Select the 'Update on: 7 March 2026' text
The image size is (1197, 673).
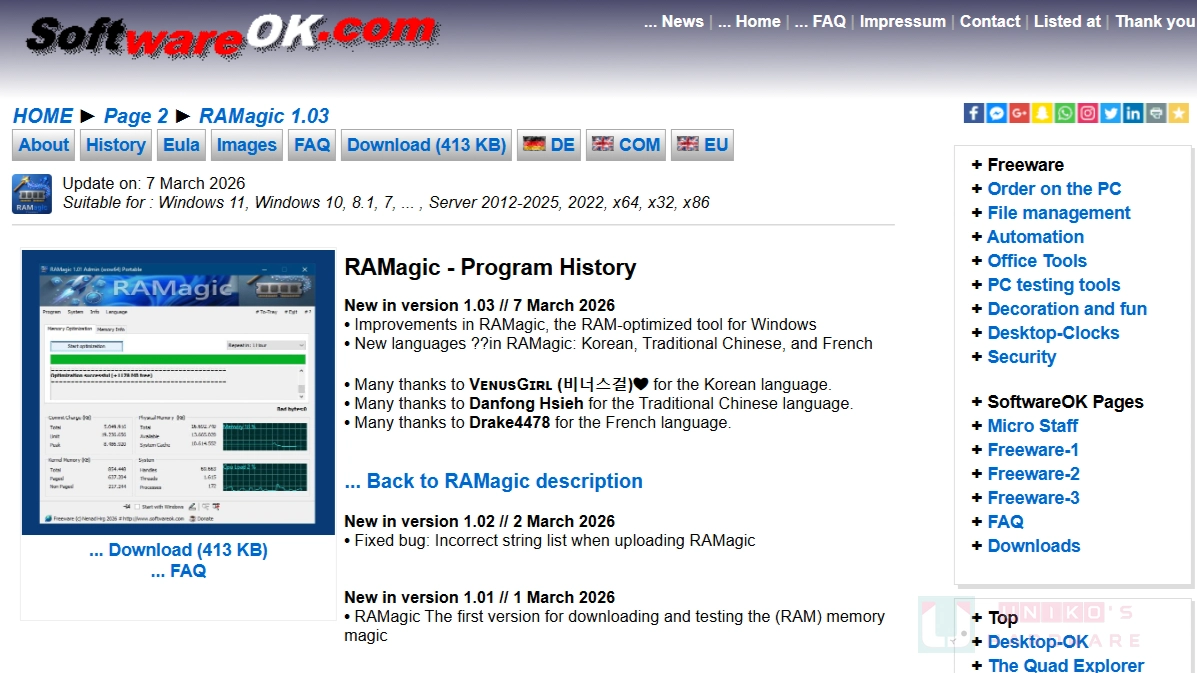click(x=153, y=183)
